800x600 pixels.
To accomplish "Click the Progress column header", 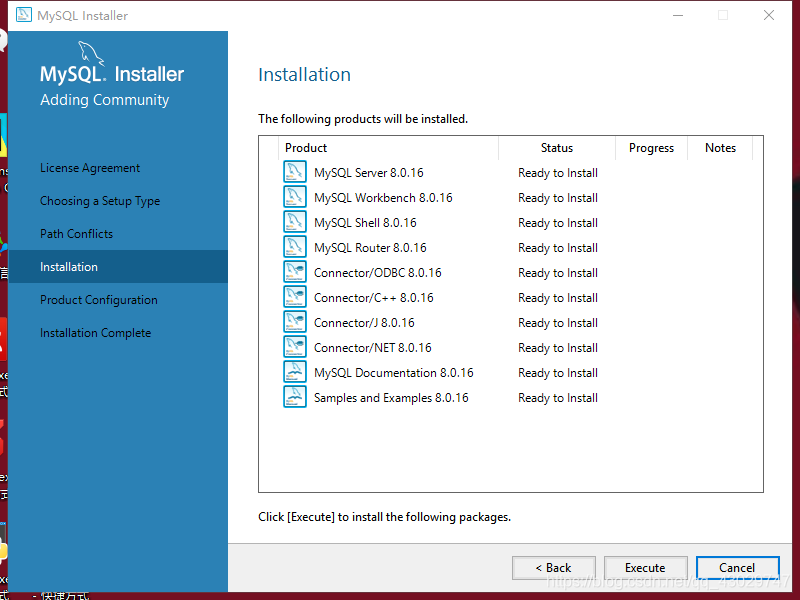I will [x=652, y=148].
